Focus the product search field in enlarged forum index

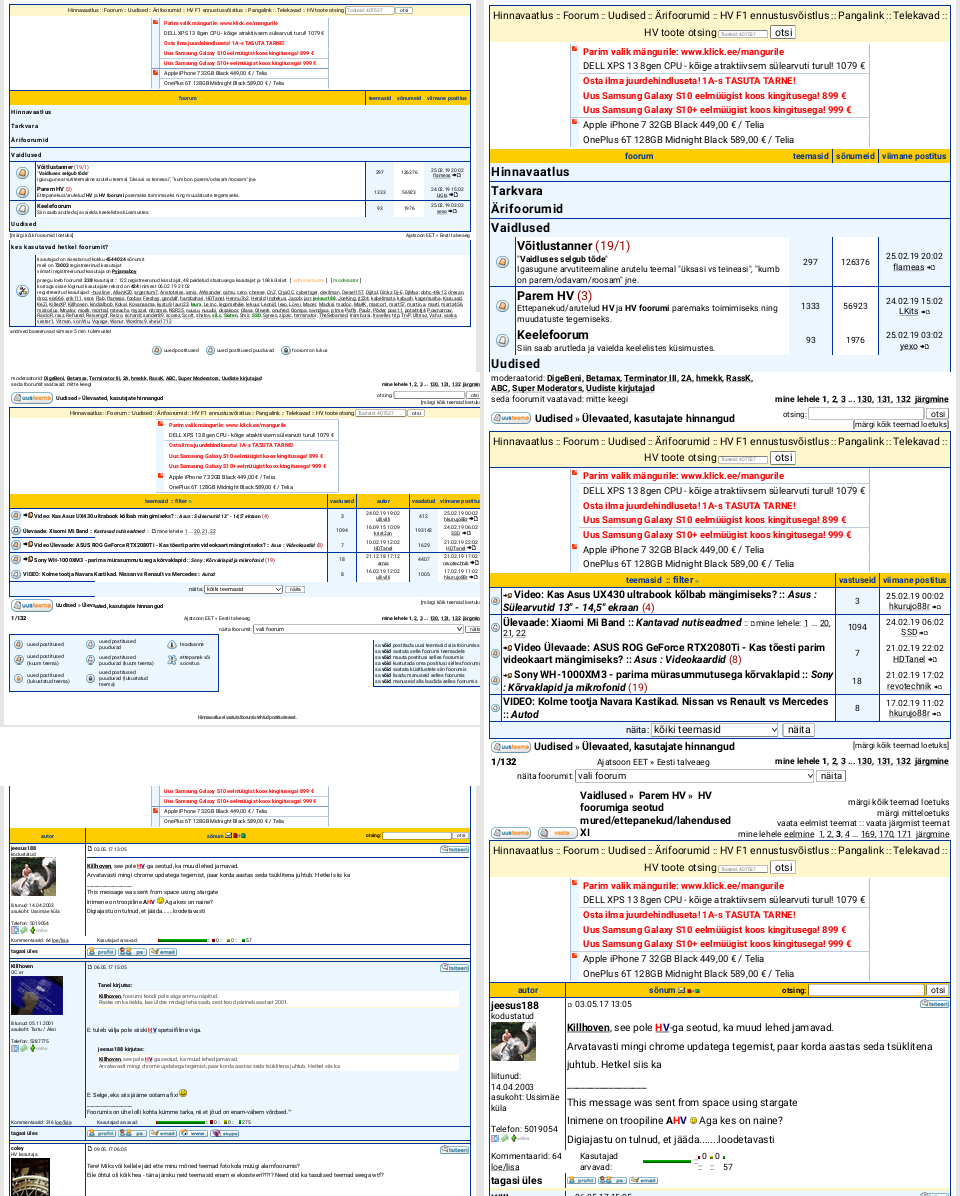point(742,34)
